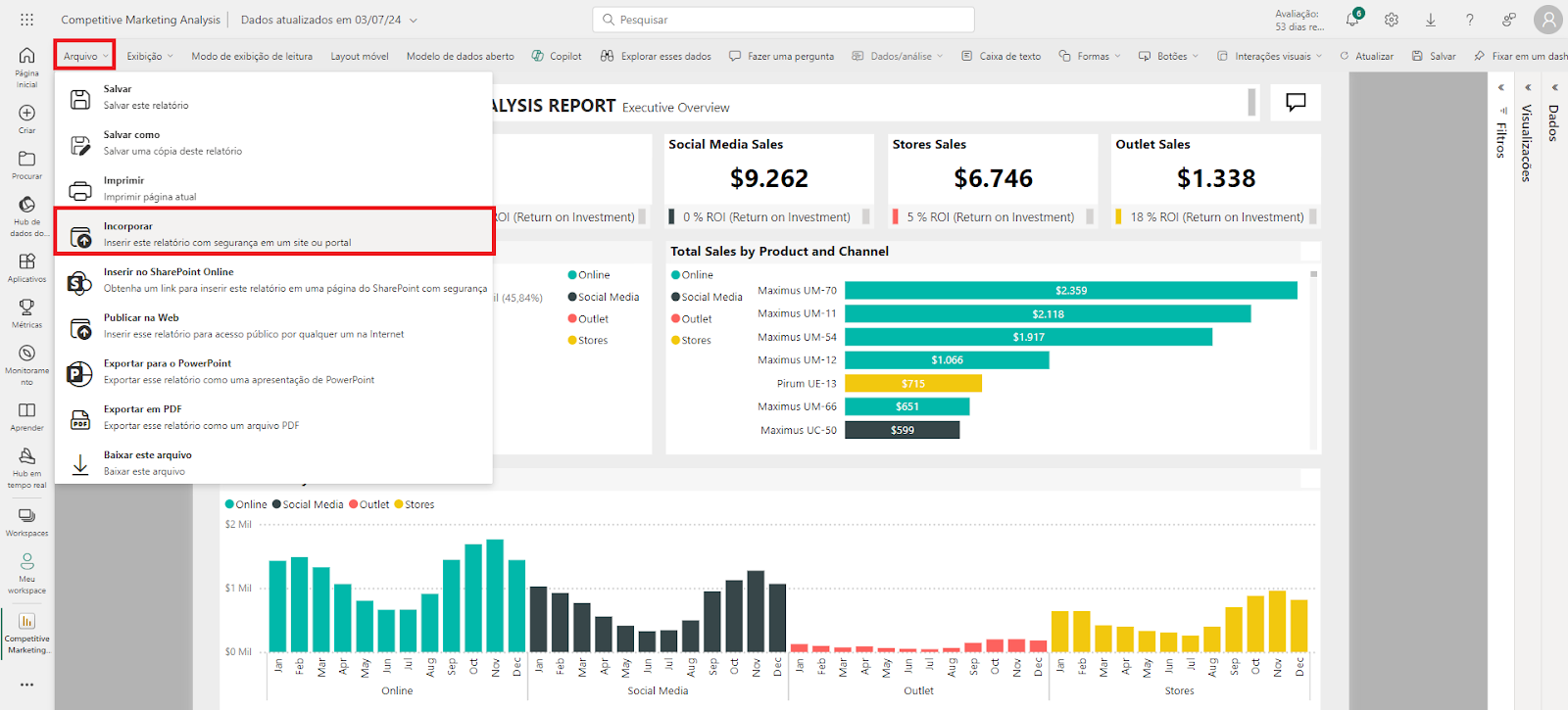Click Fazer uma pergunta
The height and width of the screenshot is (710, 1568).
[782, 56]
